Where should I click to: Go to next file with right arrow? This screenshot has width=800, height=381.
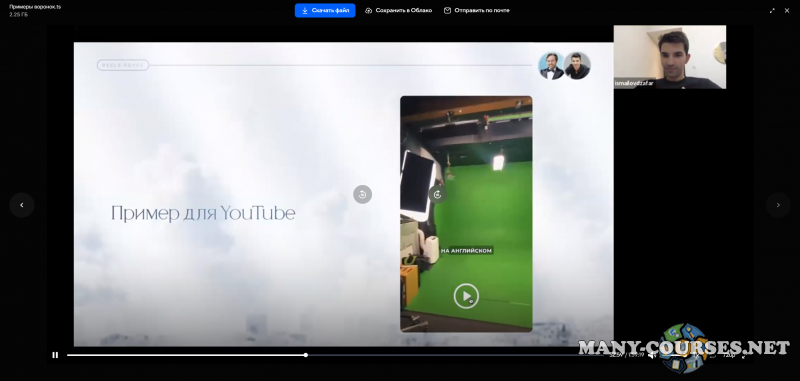tap(778, 205)
